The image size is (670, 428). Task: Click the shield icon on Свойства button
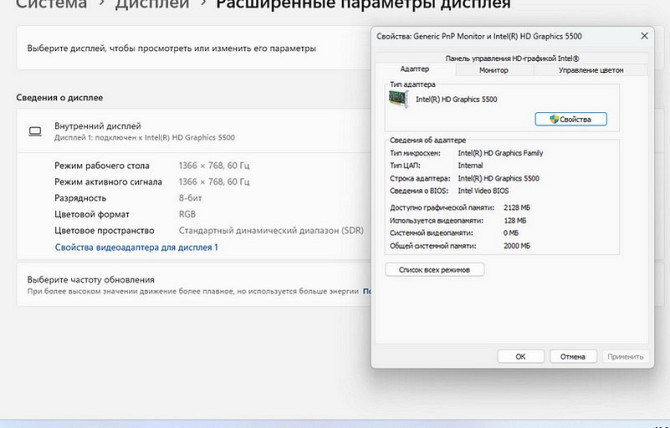point(551,119)
